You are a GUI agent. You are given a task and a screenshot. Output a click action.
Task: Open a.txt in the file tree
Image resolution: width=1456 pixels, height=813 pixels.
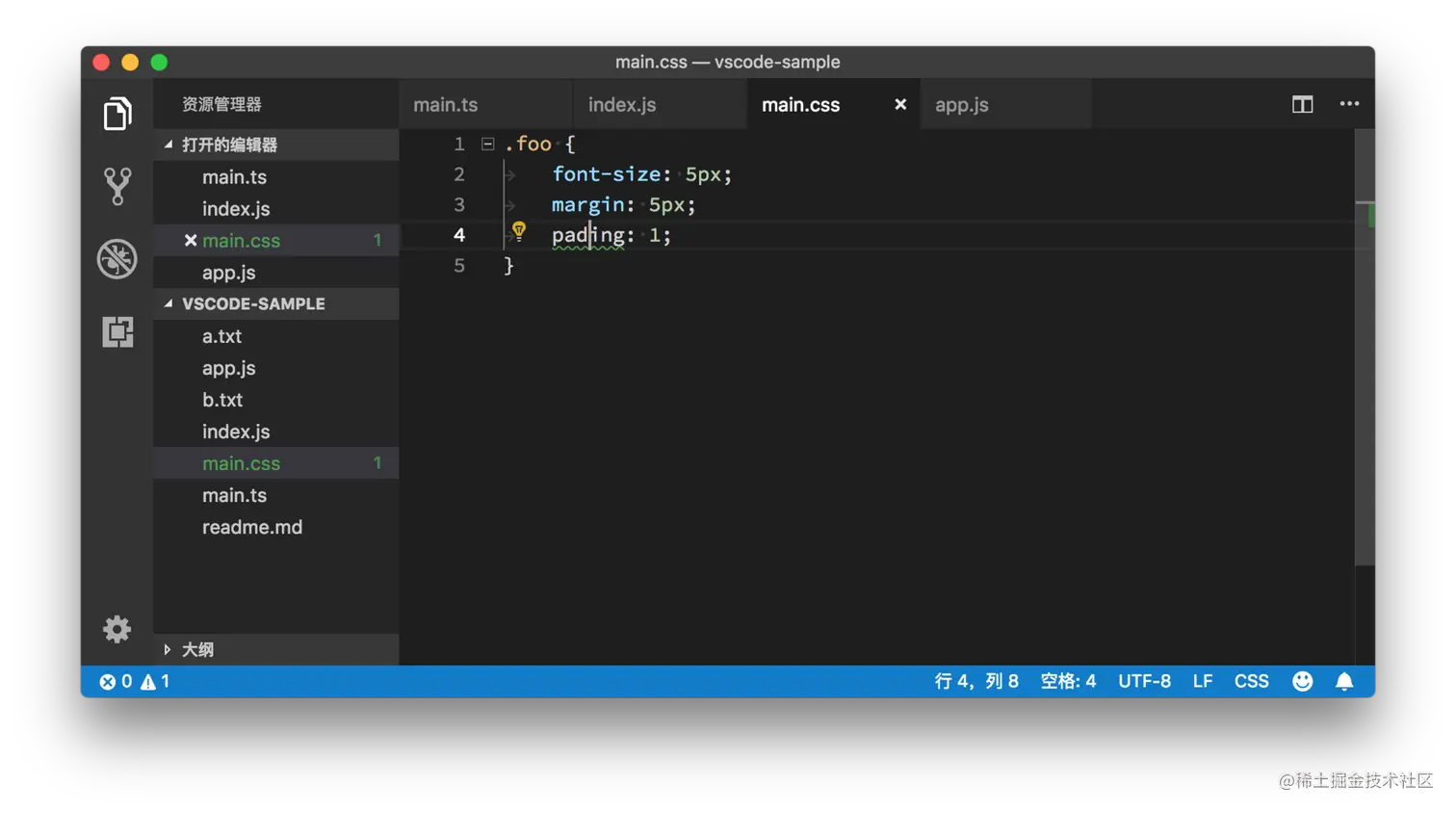[x=276, y=336]
